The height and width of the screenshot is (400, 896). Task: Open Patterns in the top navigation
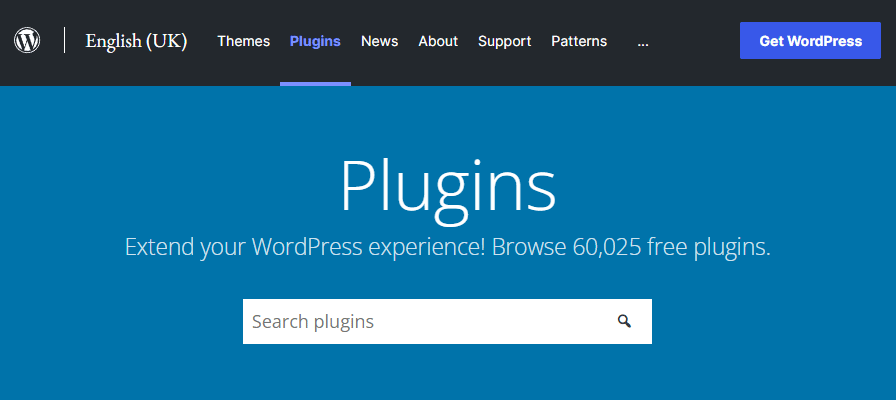(579, 41)
